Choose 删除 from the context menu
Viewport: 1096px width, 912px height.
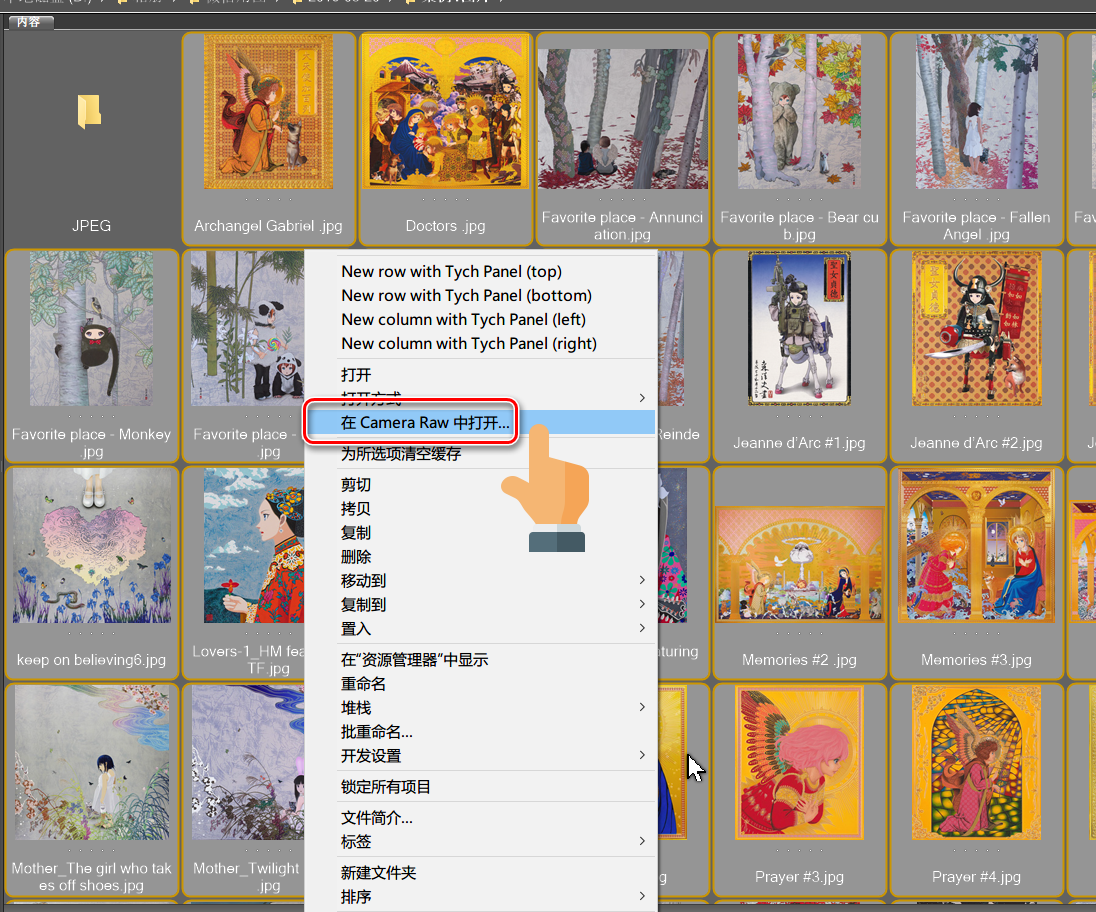click(x=356, y=557)
